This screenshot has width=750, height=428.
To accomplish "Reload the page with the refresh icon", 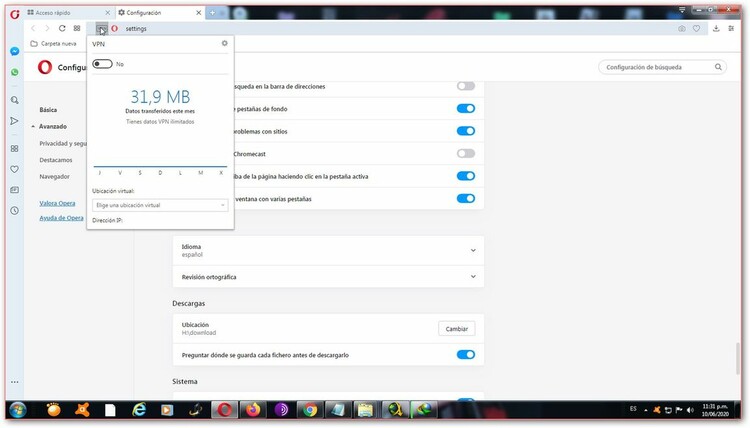I will 62,29.
